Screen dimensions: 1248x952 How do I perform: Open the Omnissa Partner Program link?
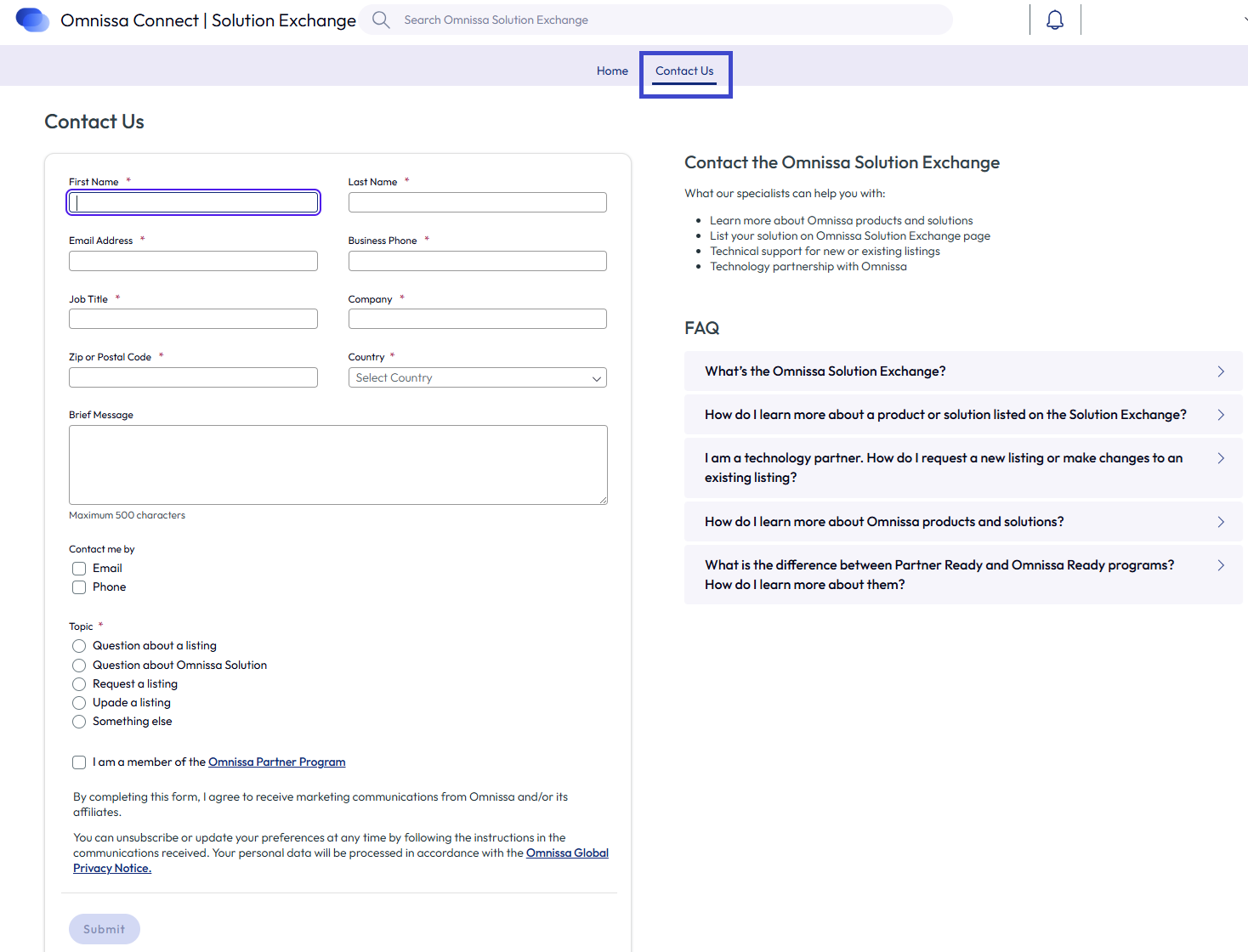click(x=276, y=762)
